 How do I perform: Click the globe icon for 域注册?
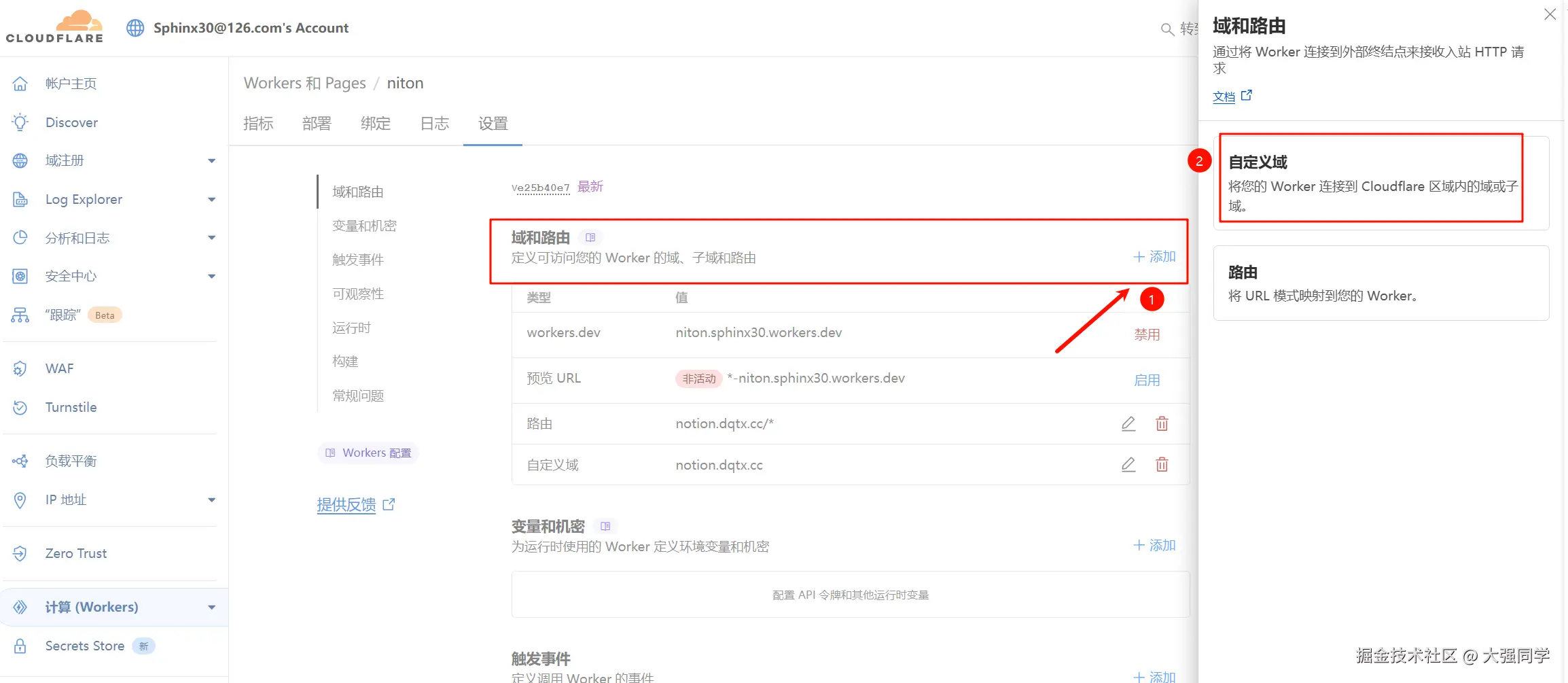point(20,160)
